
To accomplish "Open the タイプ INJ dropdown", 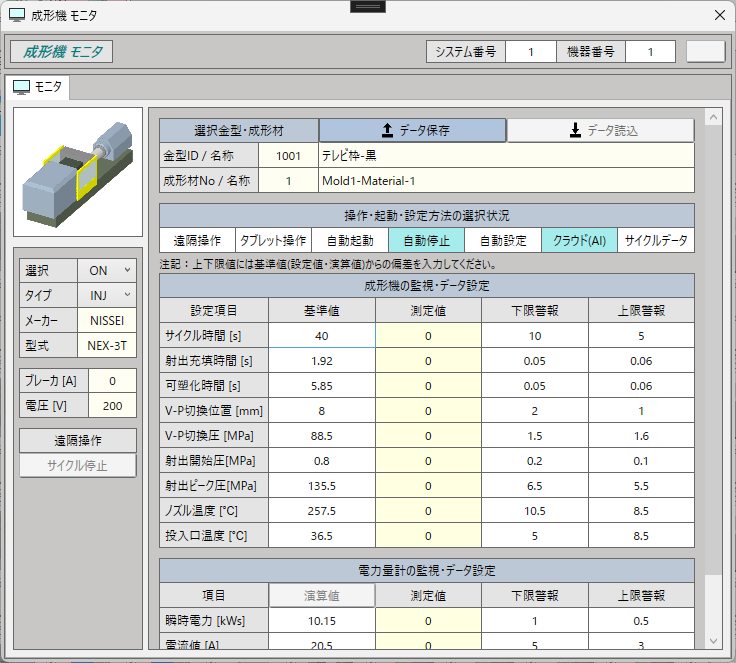I will 107,295.
